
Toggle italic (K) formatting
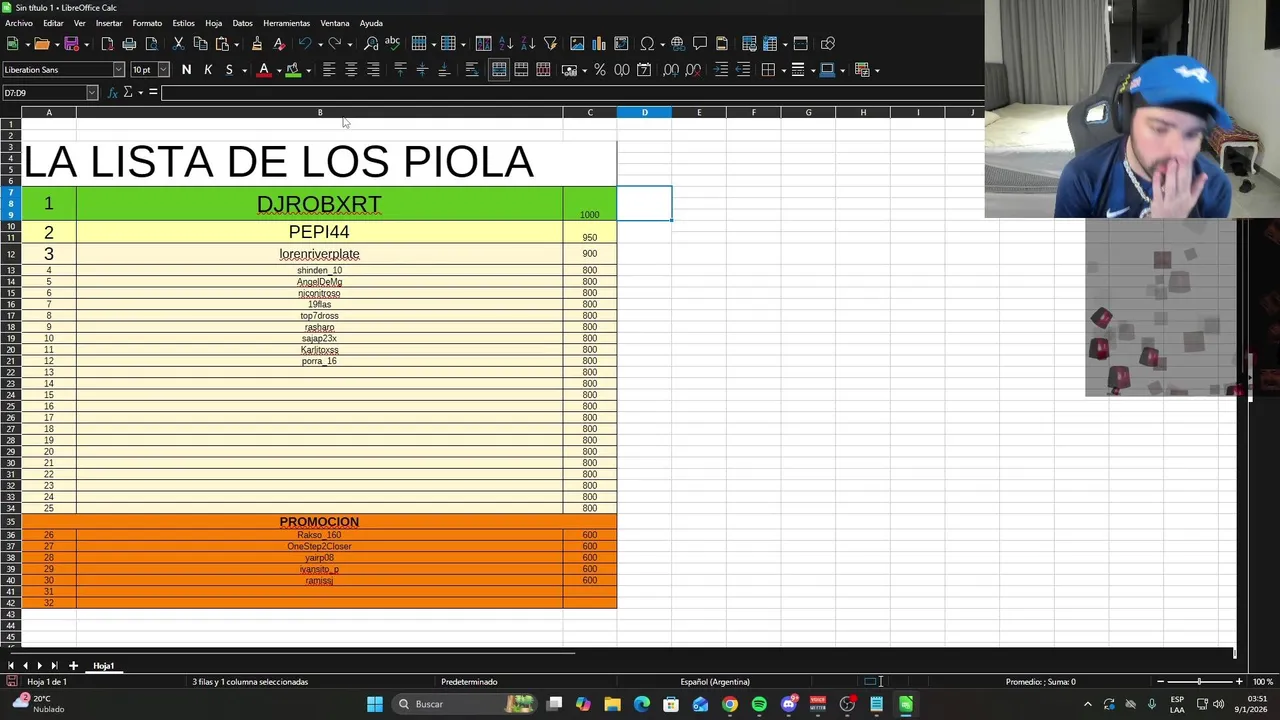click(208, 70)
